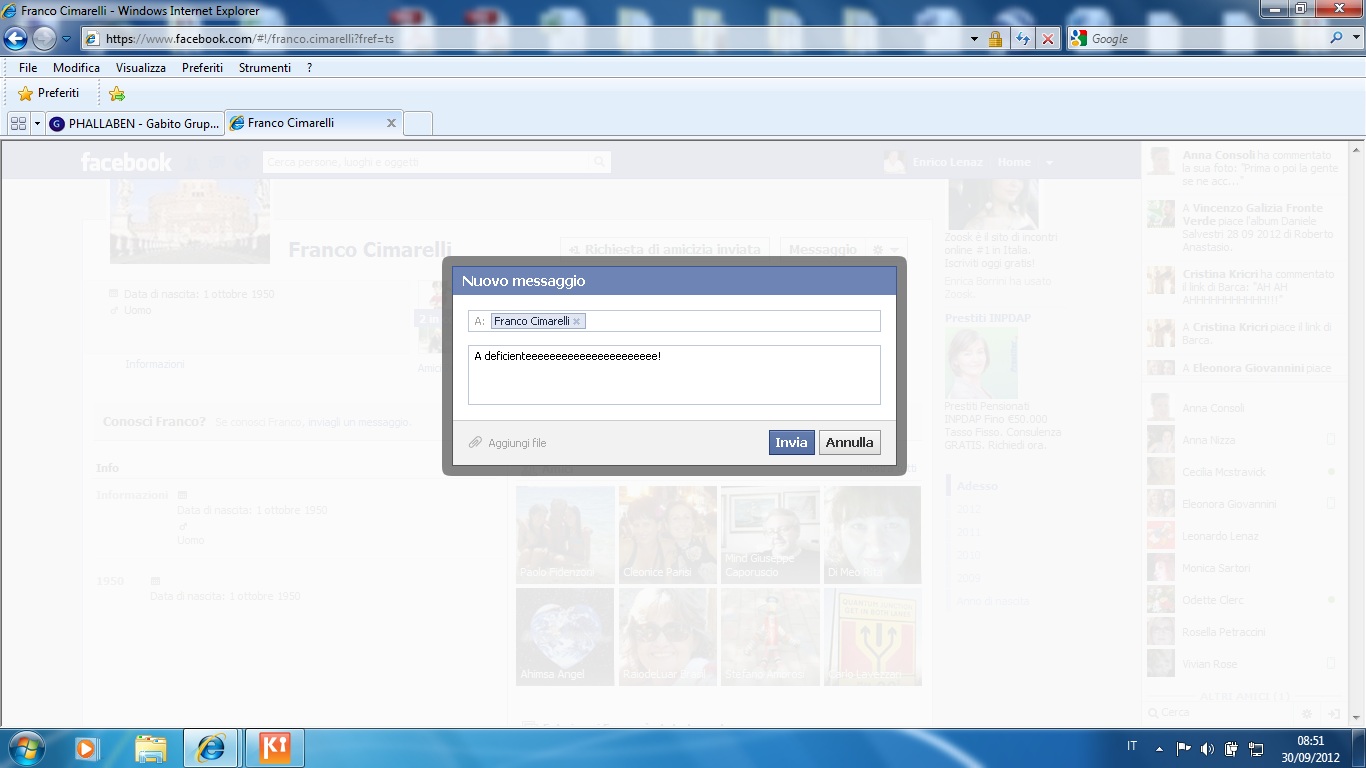Click the paperclip Aggiungi file icon
Screen dimensions: 1366x768
click(x=476, y=443)
